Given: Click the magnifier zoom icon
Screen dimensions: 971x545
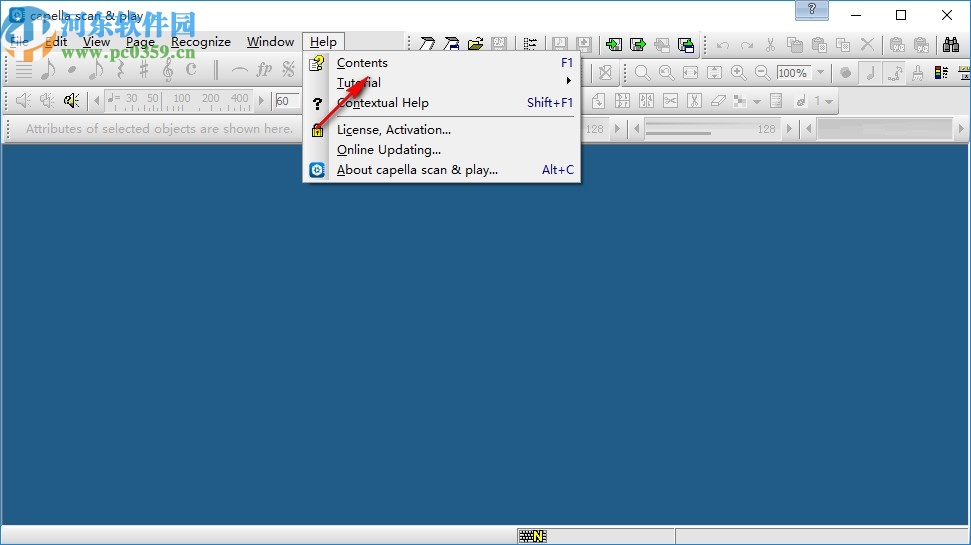Looking at the screenshot, I should click(x=642, y=72).
